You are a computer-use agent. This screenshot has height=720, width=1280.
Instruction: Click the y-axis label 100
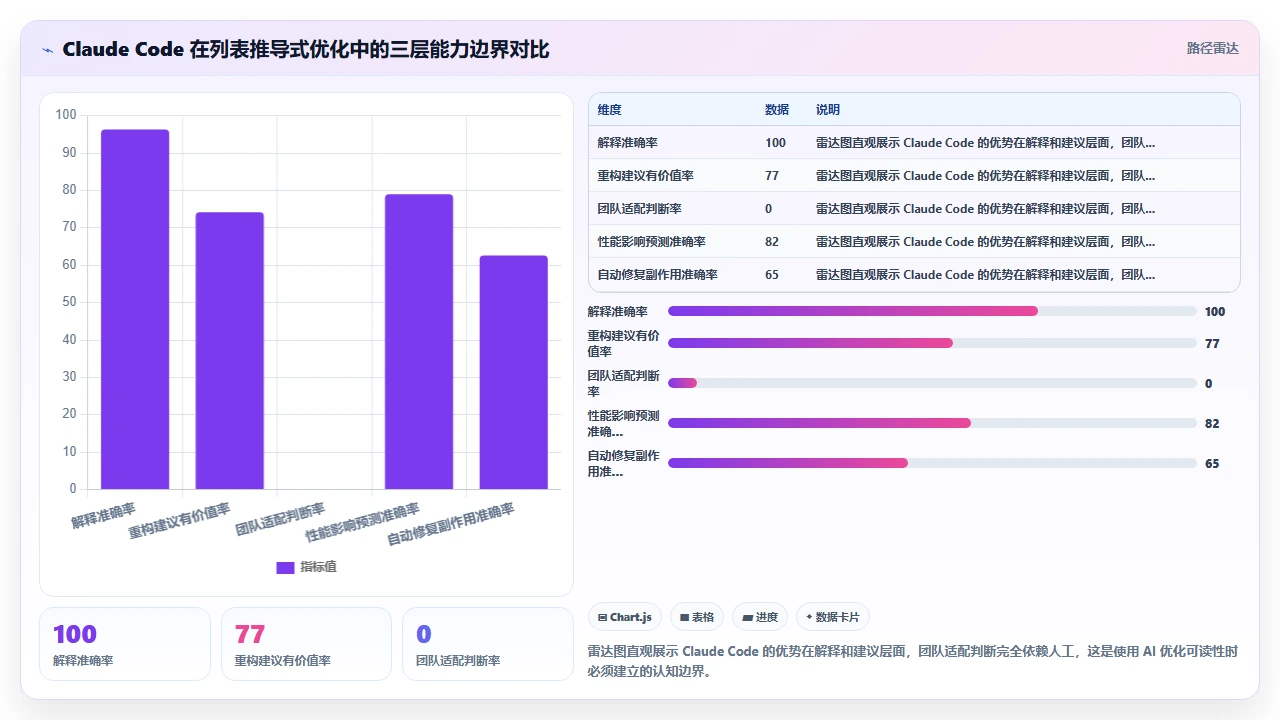click(x=66, y=115)
